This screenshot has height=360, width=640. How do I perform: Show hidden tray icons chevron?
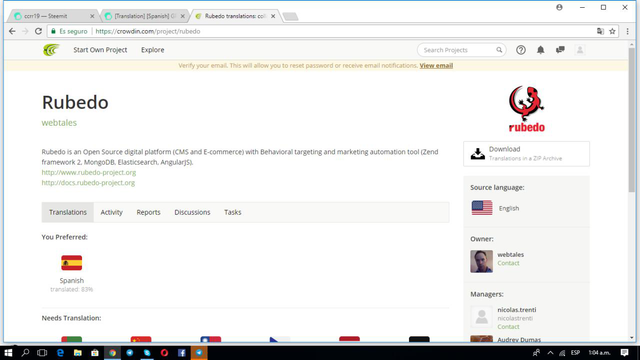[x=550, y=353]
